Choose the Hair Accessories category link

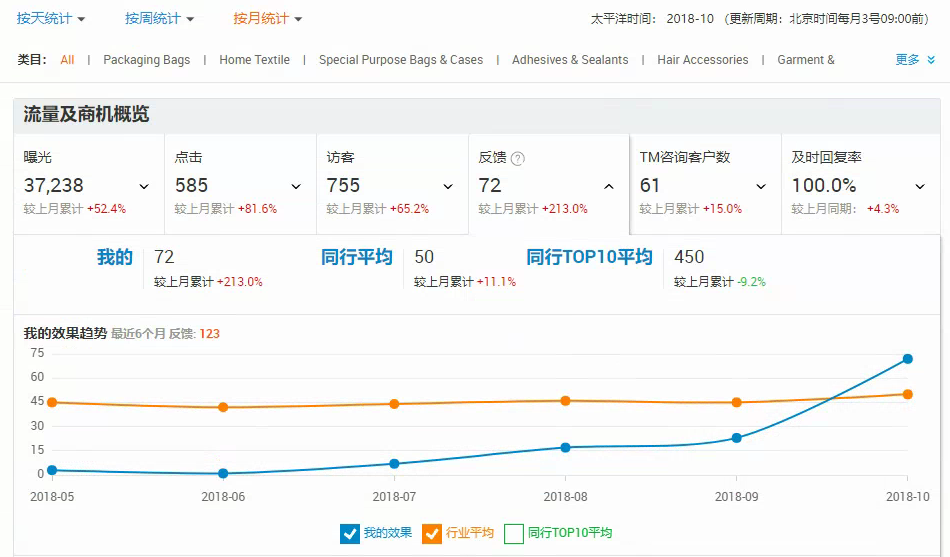(702, 60)
